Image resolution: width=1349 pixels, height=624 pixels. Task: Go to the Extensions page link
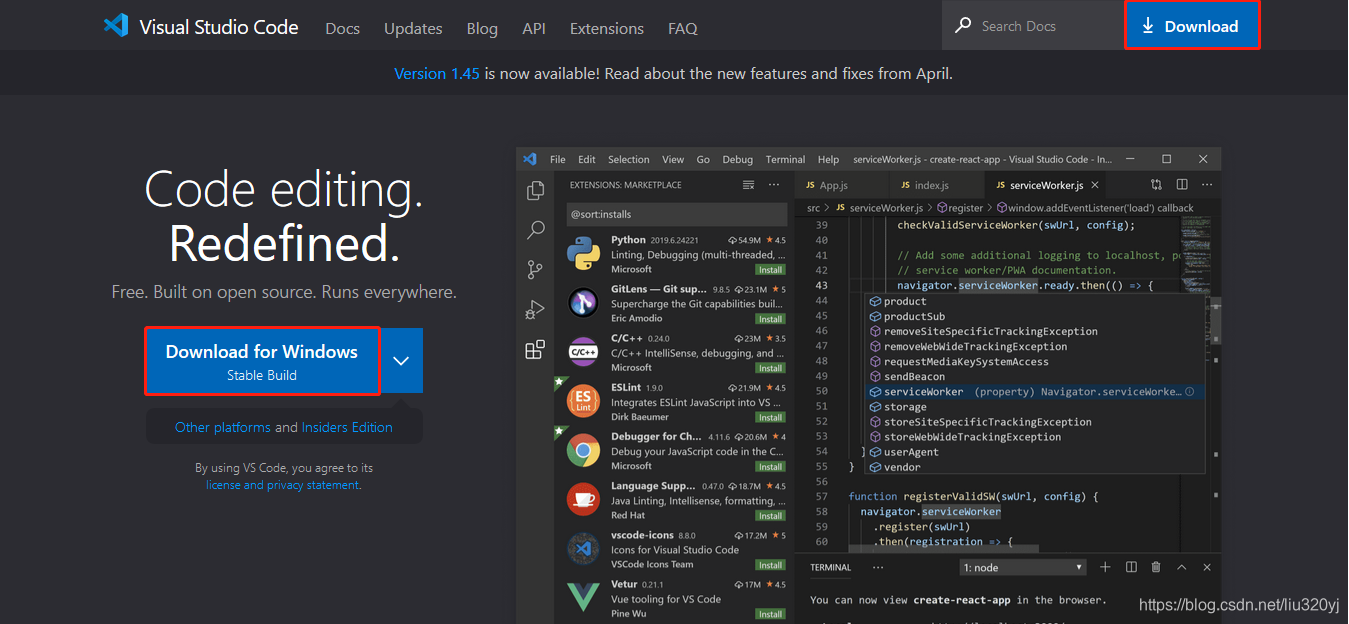point(607,28)
